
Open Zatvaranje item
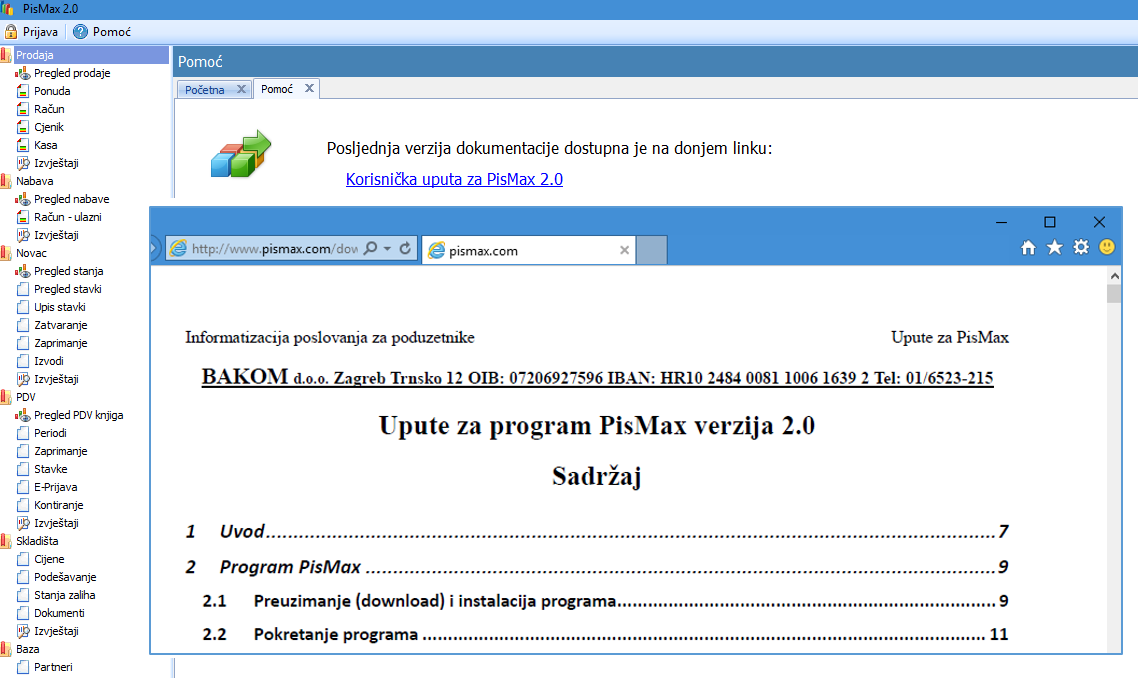pos(60,325)
